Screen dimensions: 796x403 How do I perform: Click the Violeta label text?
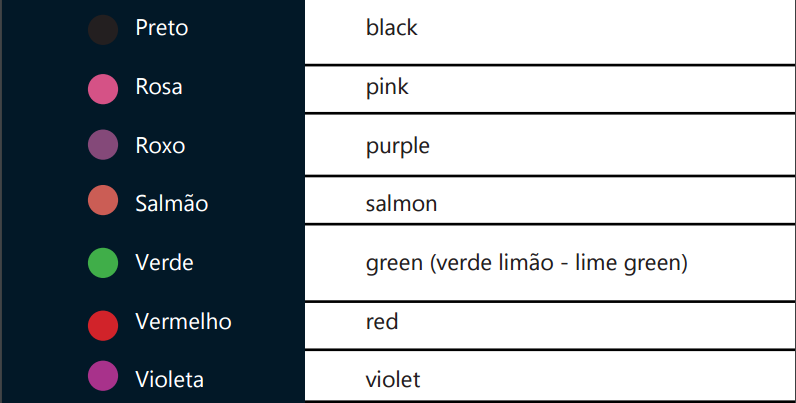click(x=170, y=380)
